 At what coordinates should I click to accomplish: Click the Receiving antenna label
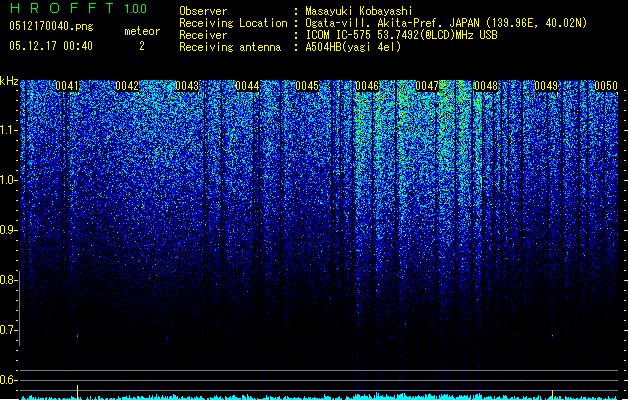(x=230, y=47)
